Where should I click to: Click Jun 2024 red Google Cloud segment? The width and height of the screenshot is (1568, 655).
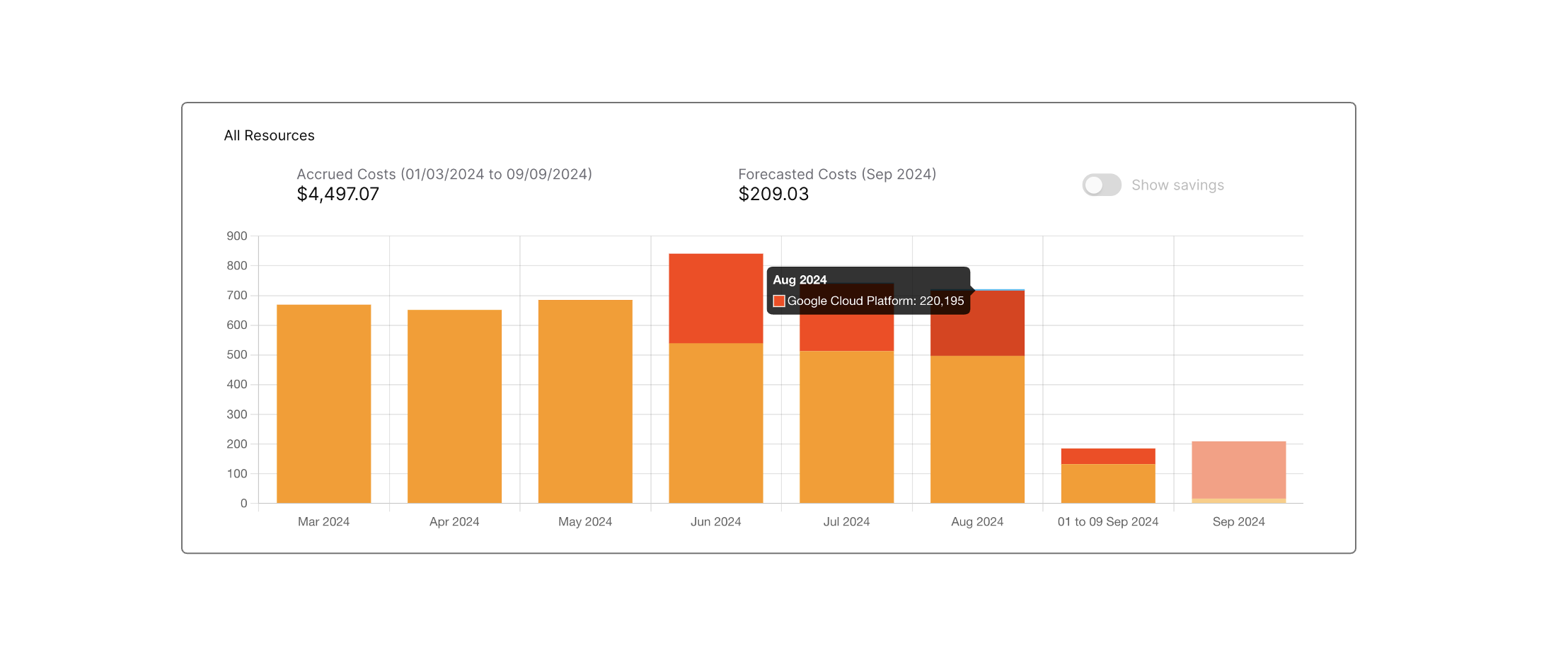(x=715, y=298)
